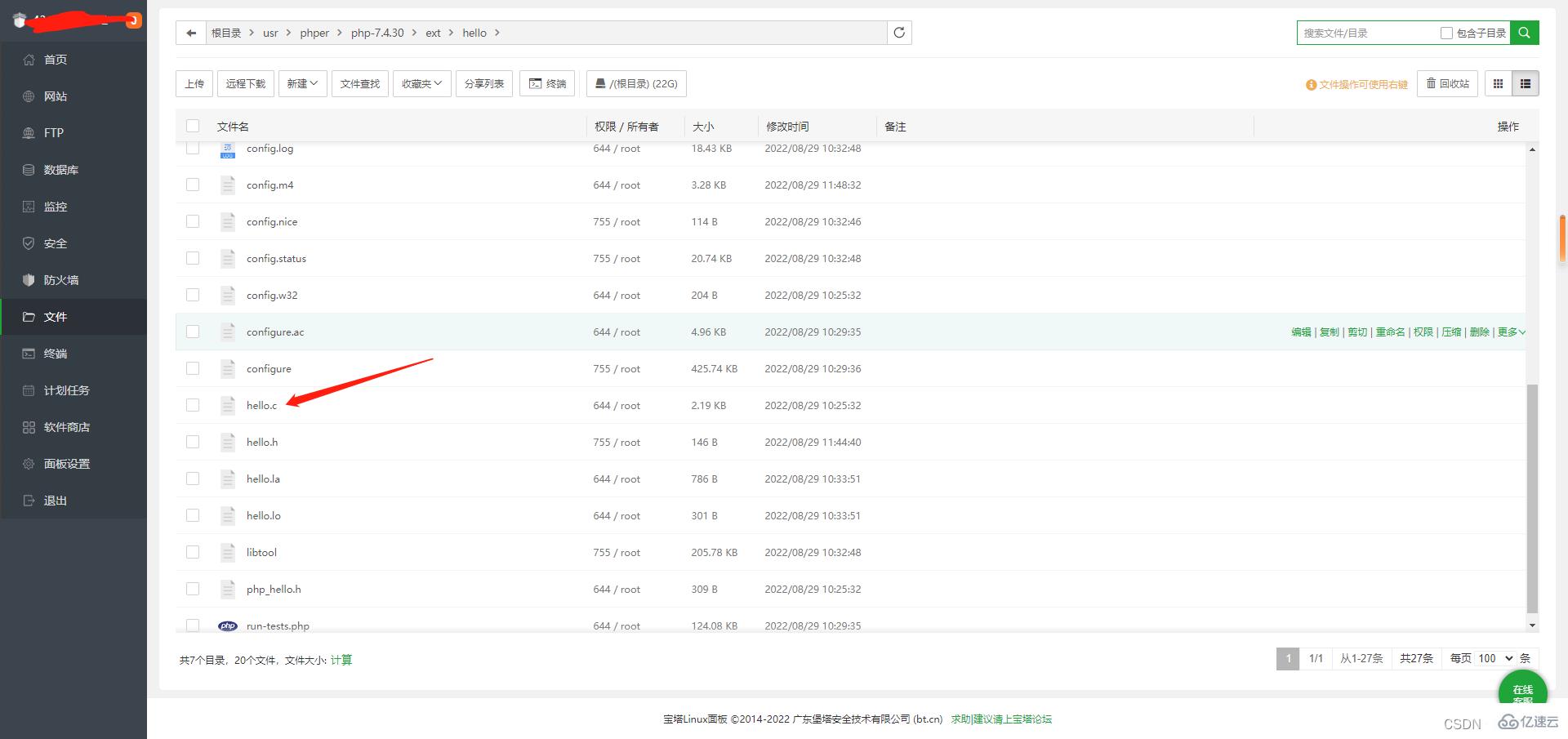Click the file icon beside php_hello.h
This screenshot has height=739, width=1568.
tap(228, 589)
